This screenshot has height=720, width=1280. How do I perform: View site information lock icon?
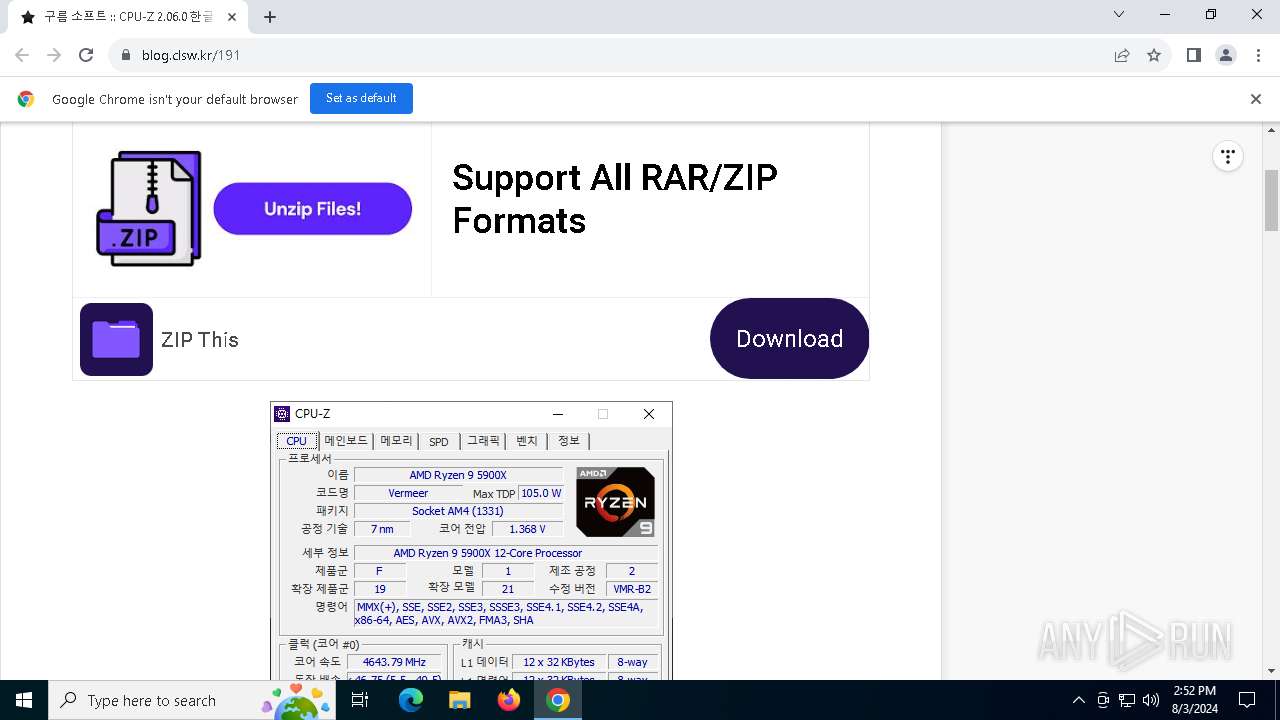(x=126, y=55)
